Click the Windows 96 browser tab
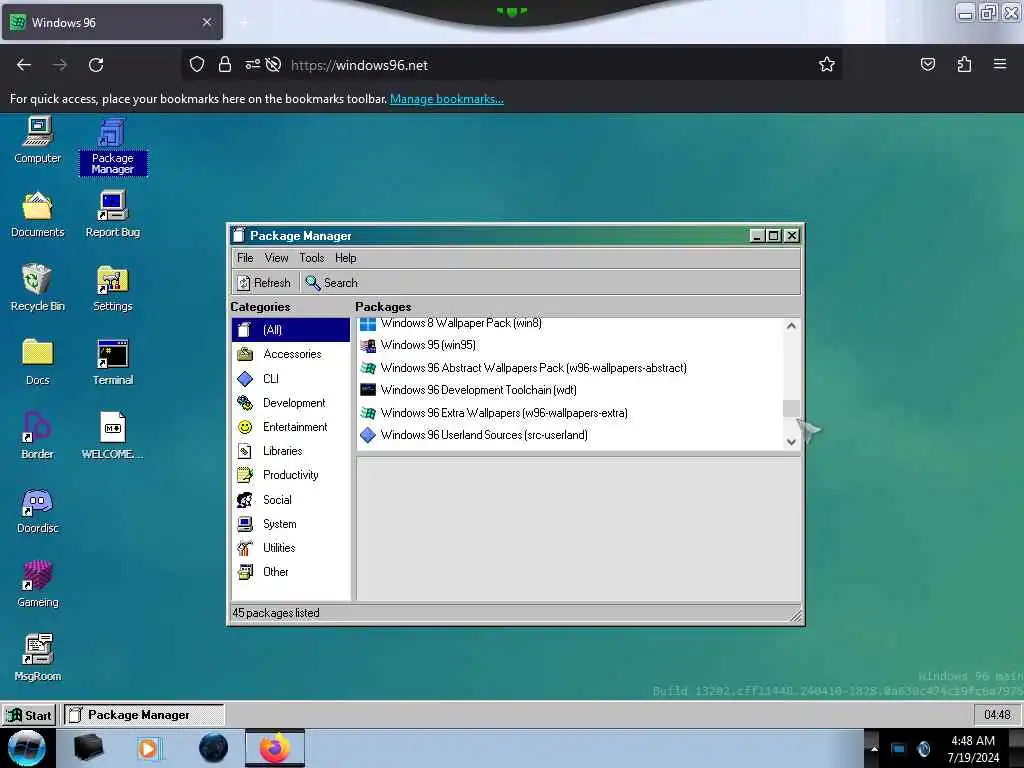1024x768 pixels. (112, 22)
